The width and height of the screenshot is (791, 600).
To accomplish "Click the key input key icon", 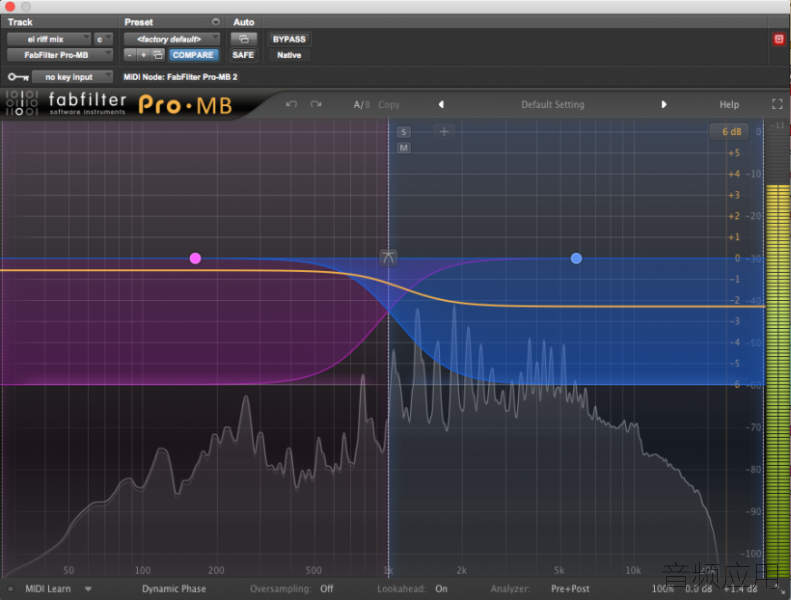I will click(18, 77).
